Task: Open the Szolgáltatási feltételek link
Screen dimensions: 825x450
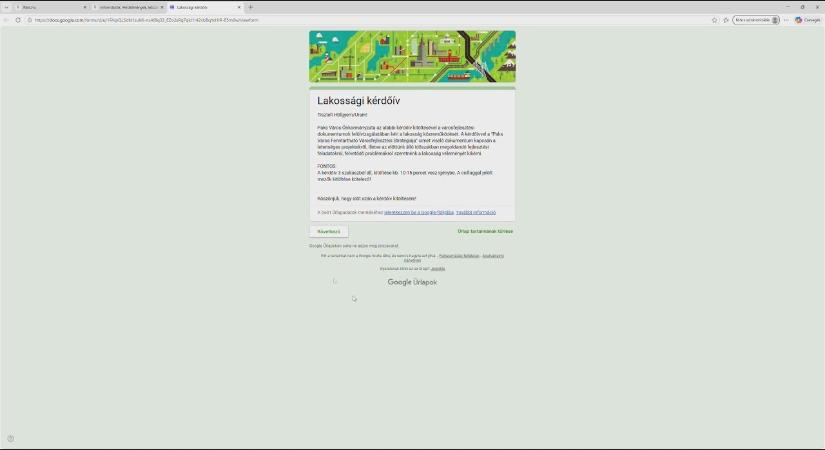Action: coord(459,256)
